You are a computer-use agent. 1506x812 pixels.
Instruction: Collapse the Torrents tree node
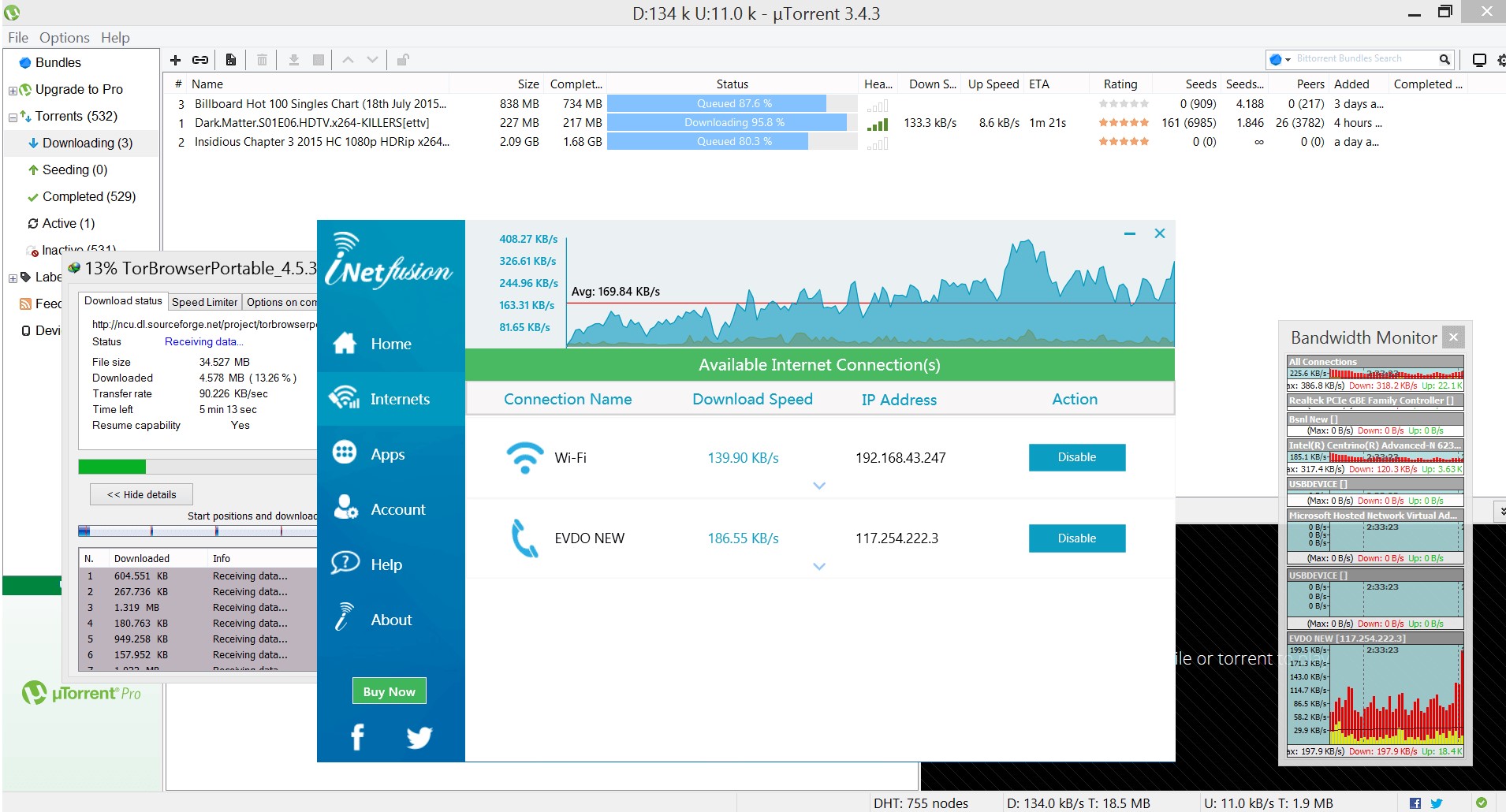[x=12, y=116]
